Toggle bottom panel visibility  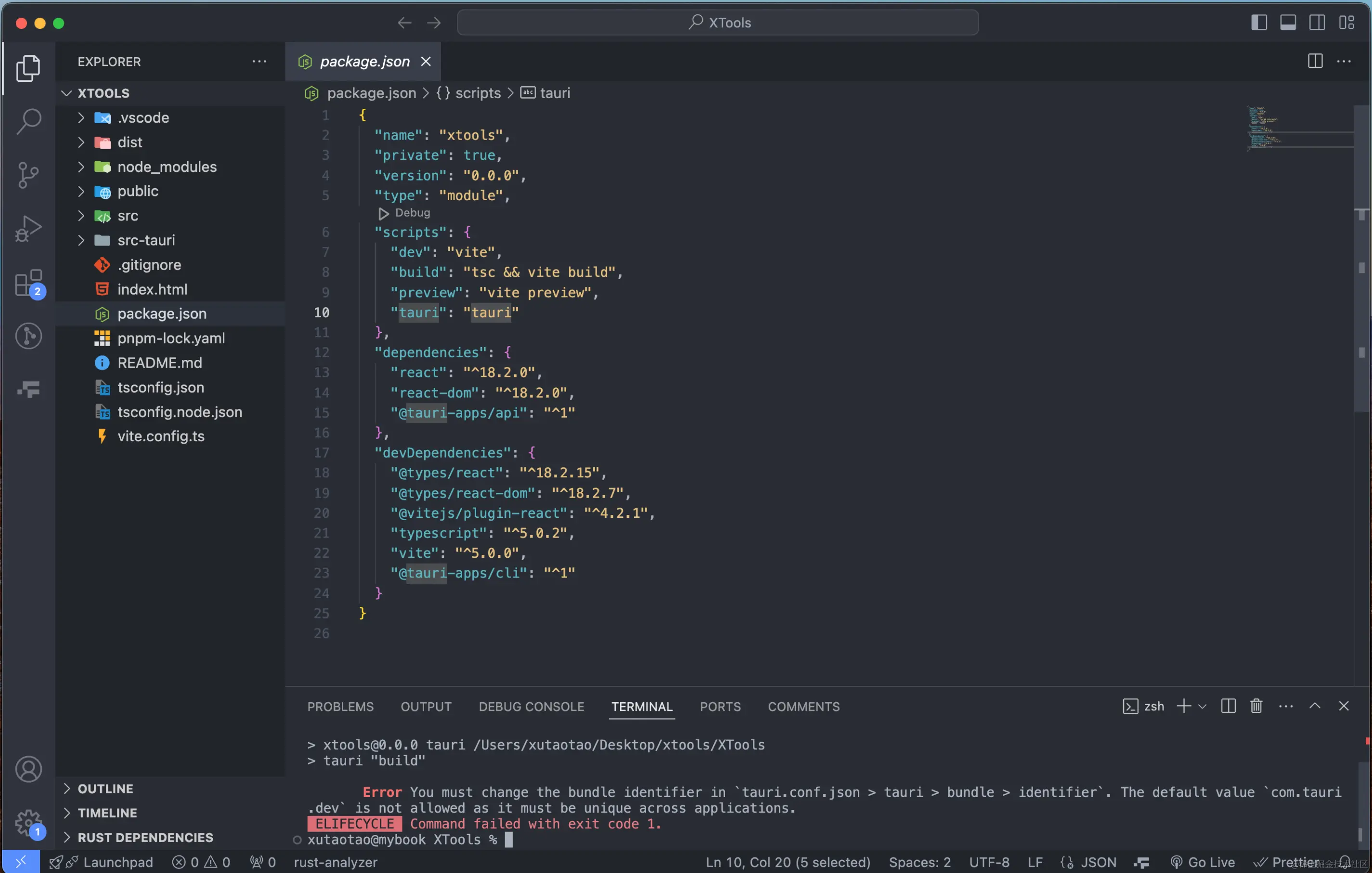coord(1288,23)
